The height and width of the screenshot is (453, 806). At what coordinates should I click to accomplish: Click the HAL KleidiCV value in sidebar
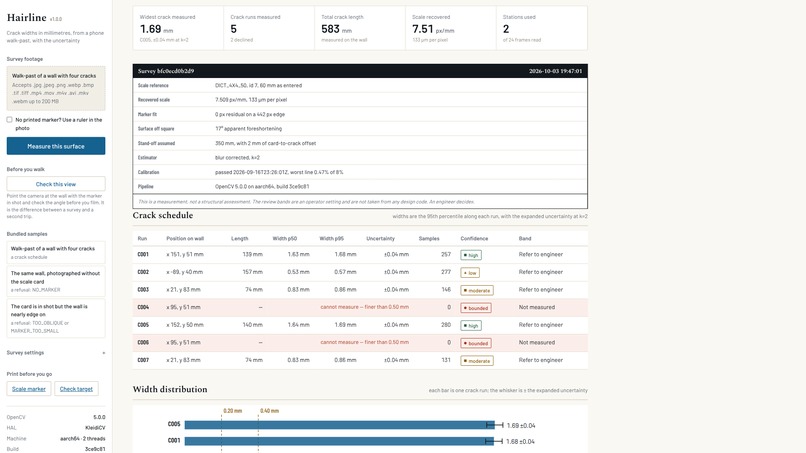click(x=95, y=428)
